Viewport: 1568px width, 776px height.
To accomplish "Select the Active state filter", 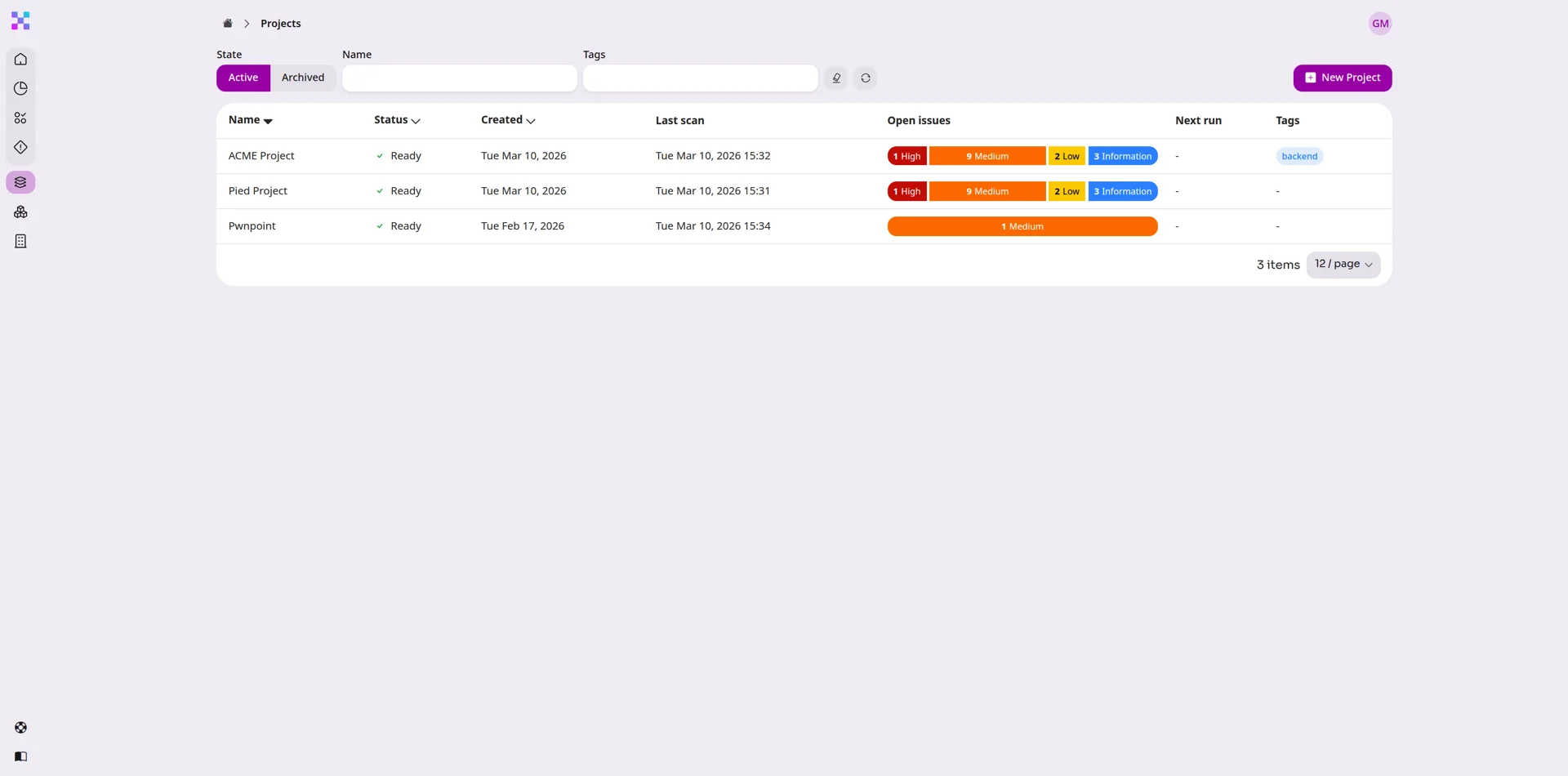I will point(243,77).
